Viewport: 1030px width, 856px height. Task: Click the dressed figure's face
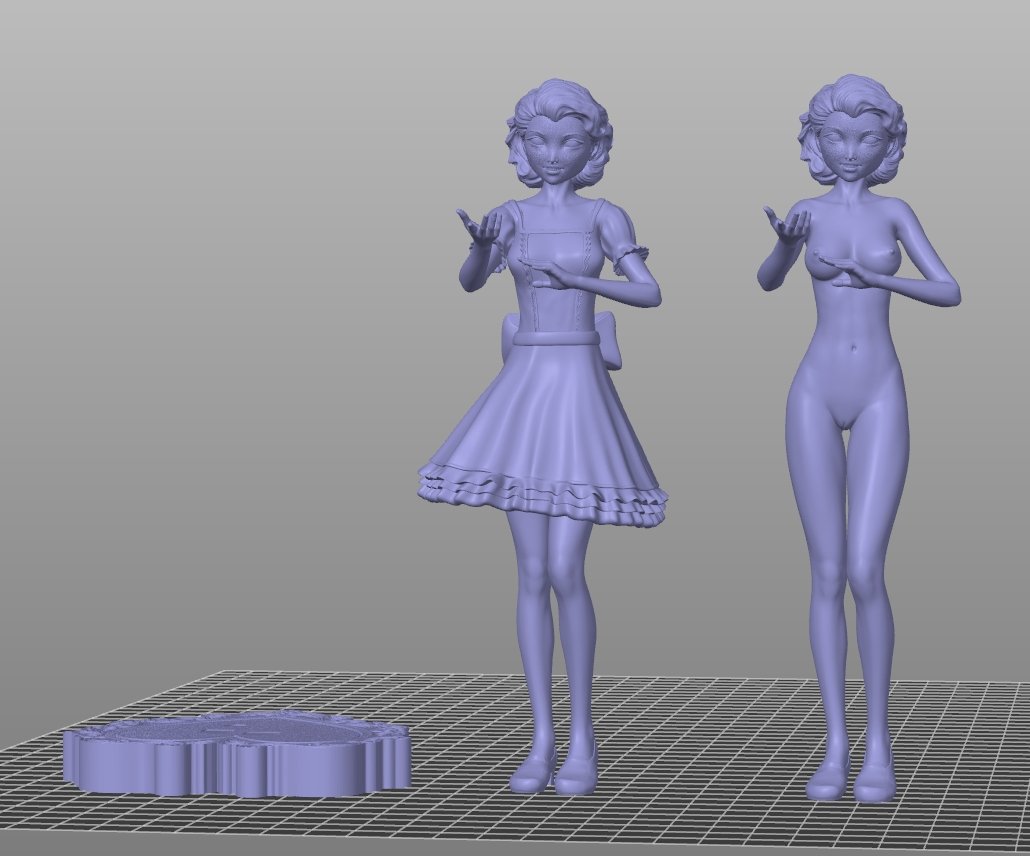click(546, 155)
